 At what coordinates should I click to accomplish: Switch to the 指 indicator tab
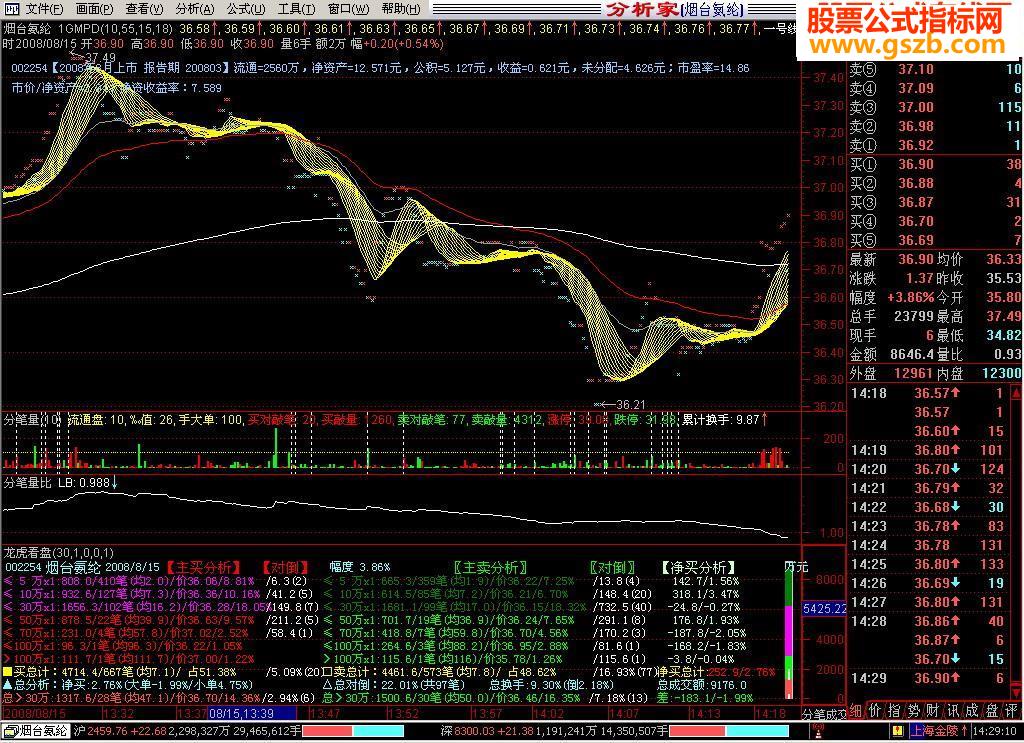point(894,711)
